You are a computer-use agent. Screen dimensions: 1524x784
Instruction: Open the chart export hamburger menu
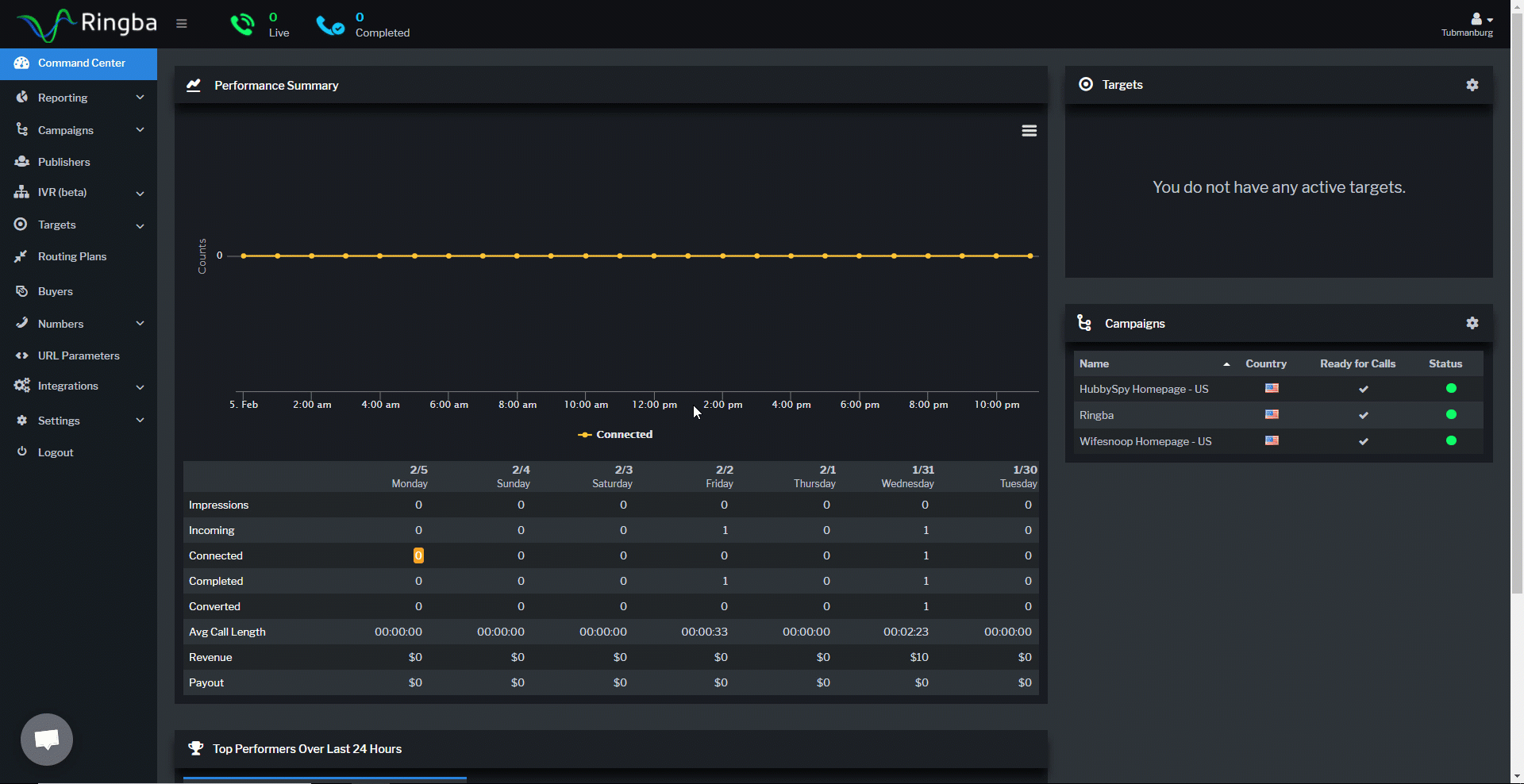click(1029, 131)
